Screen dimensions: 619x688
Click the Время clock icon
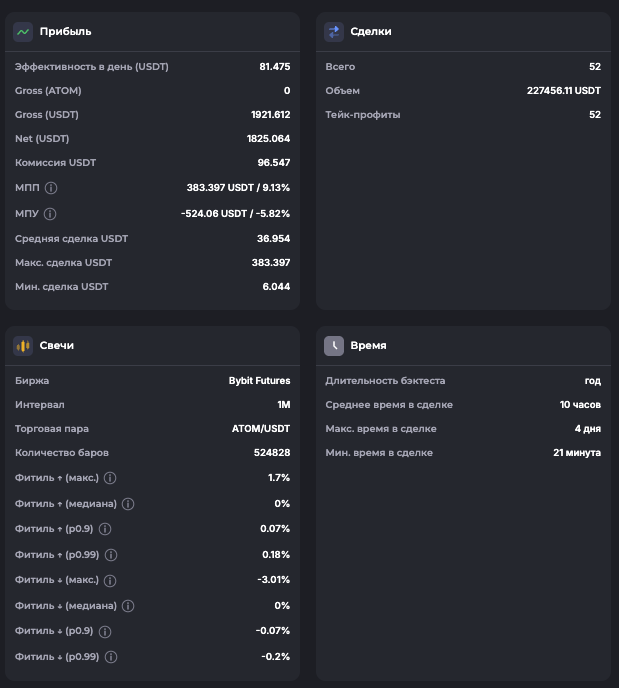(334, 346)
